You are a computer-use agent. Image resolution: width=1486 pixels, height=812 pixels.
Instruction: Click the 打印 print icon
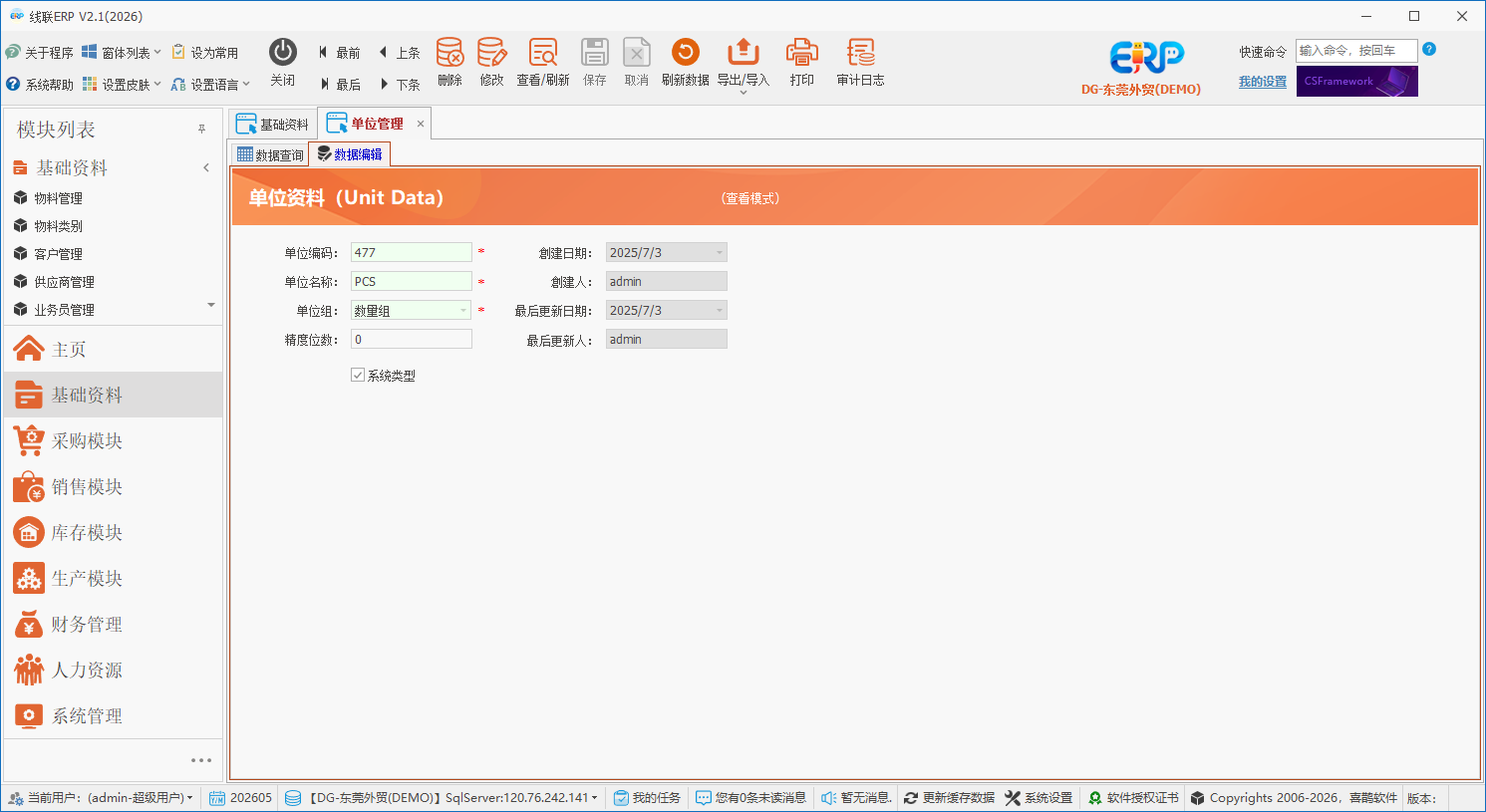tap(801, 52)
